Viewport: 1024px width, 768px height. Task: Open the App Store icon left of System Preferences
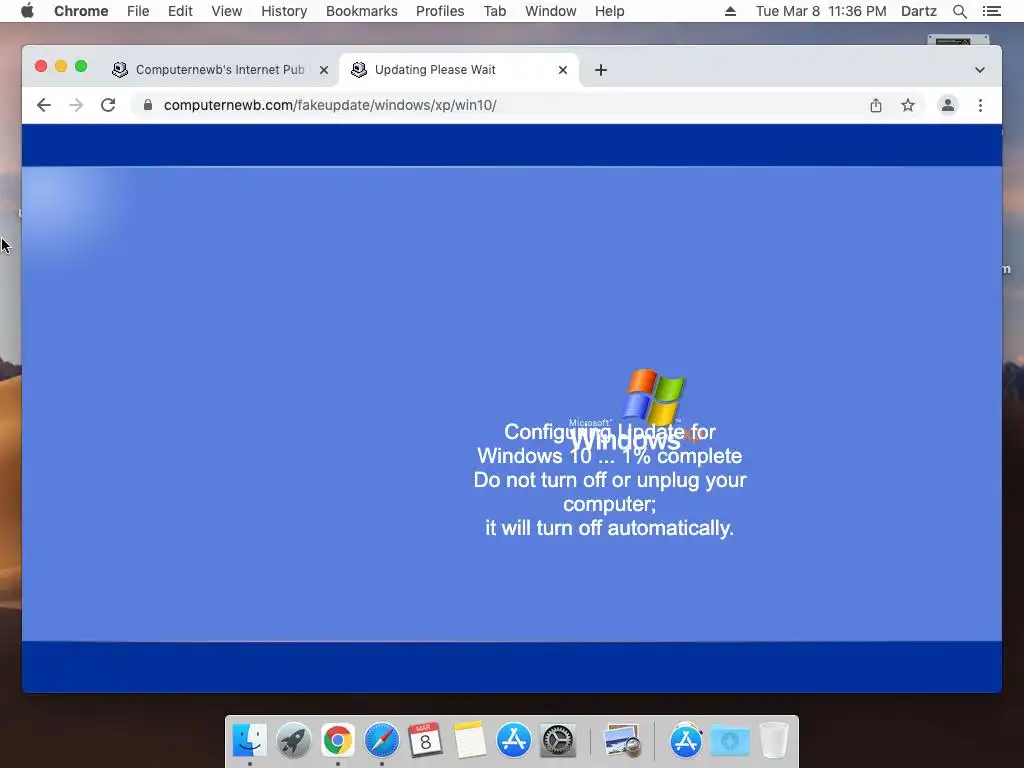pos(513,741)
